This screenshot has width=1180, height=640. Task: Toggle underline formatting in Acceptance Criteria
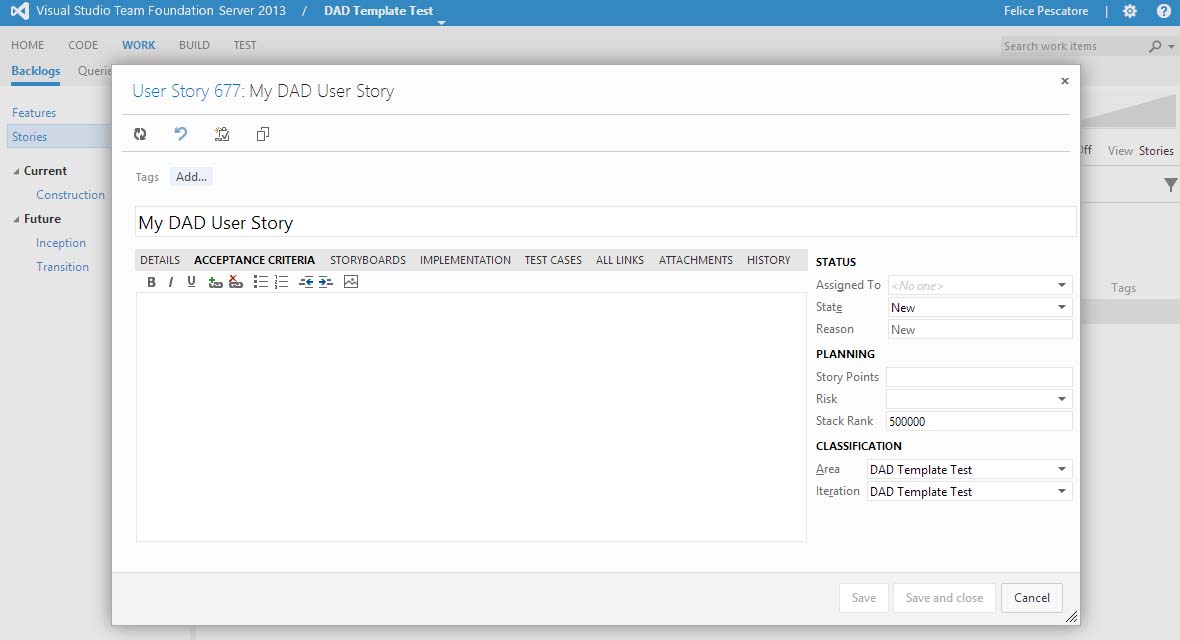(x=191, y=282)
